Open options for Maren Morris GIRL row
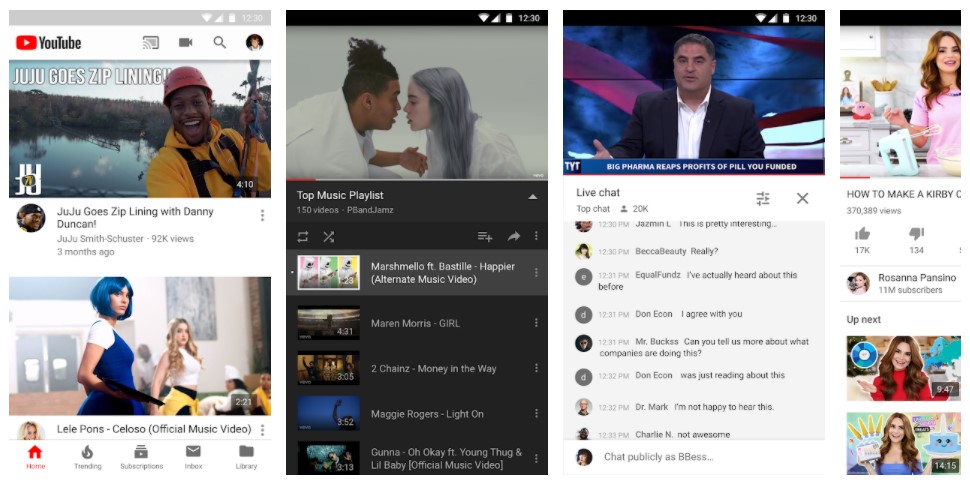The image size is (970, 486). [536, 323]
